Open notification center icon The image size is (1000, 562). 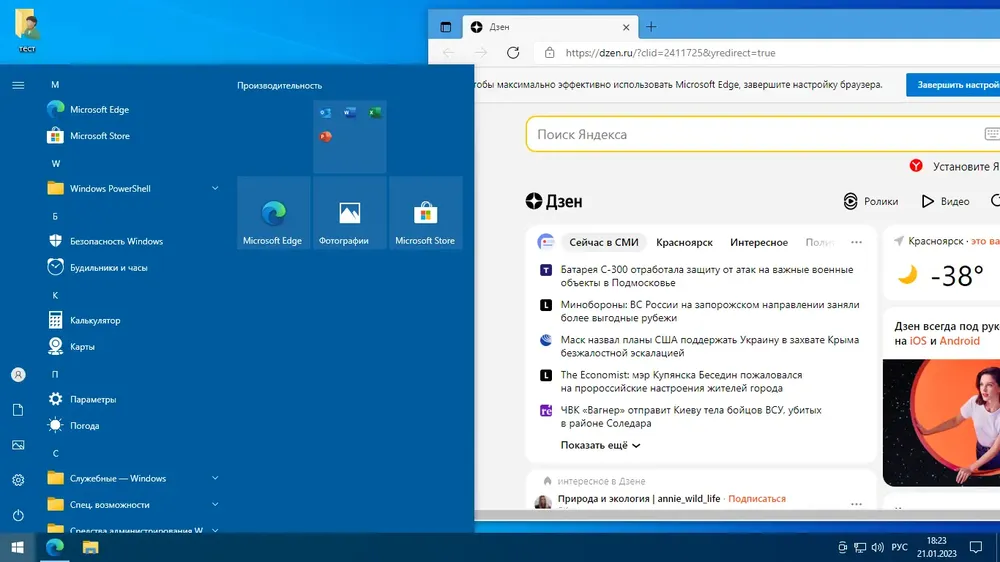pyautogui.click(x=976, y=547)
